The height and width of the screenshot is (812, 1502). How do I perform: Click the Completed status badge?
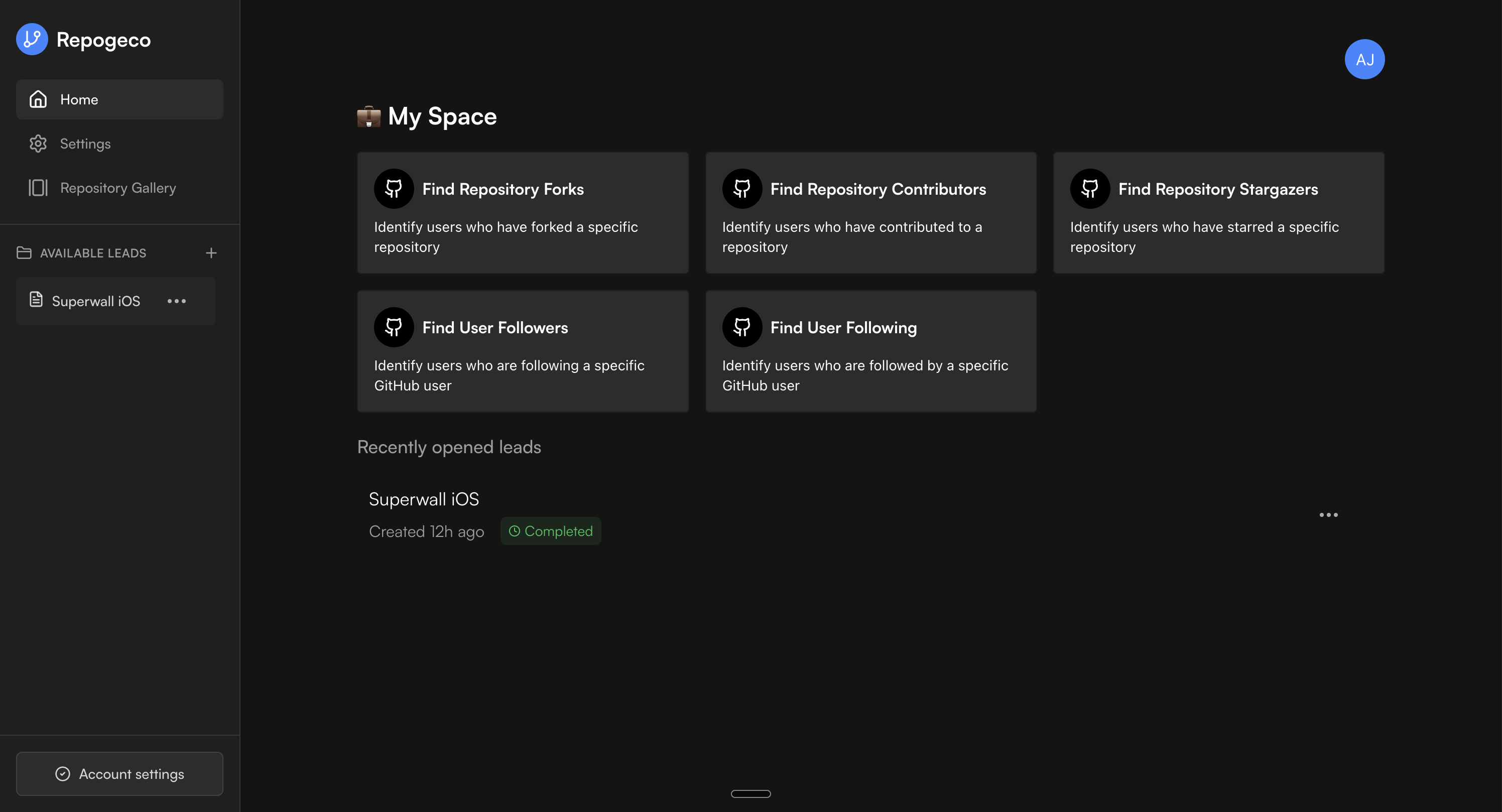[x=550, y=531]
